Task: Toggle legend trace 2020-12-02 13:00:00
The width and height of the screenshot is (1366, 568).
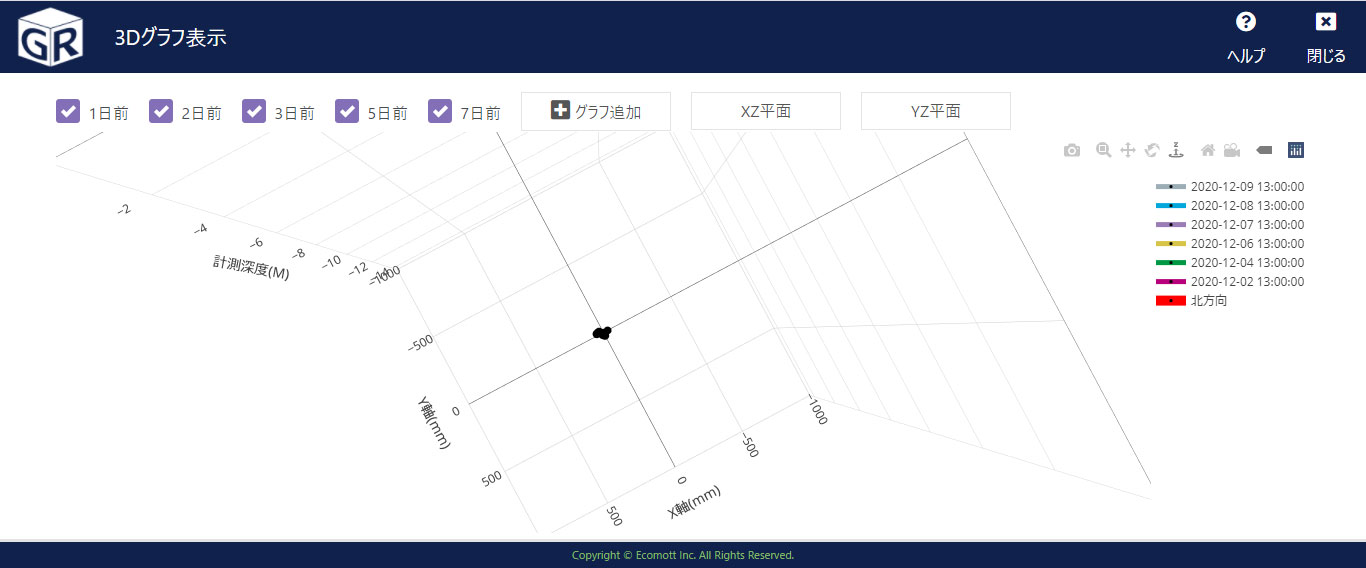Action: [1230, 282]
